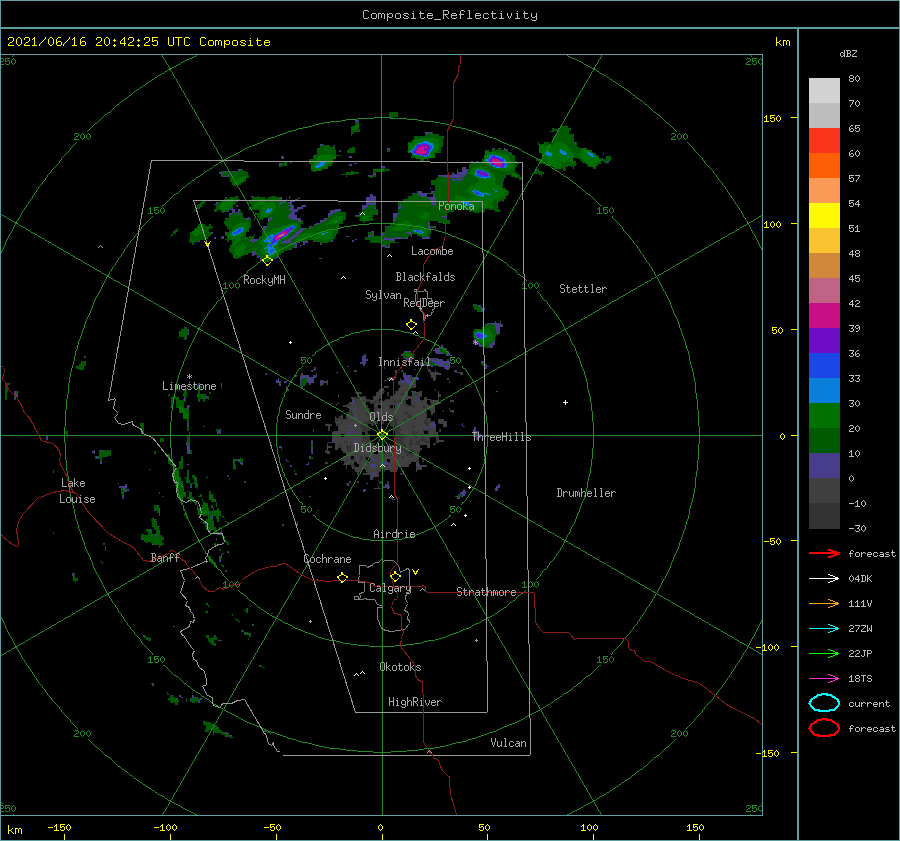This screenshot has width=900, height=841.
Task: Click the Banff town label
Action: coord(165,557)
